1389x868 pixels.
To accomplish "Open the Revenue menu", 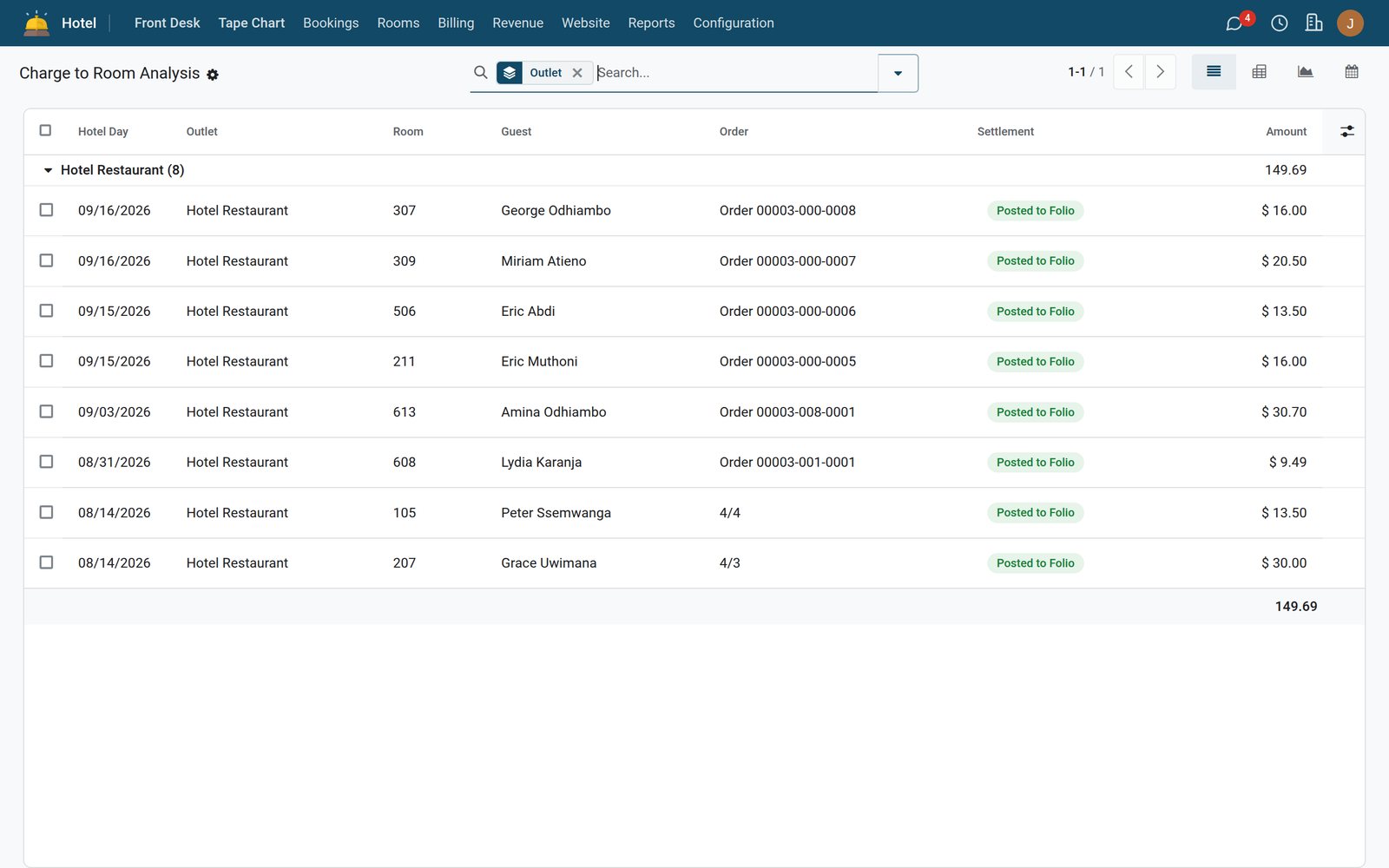I will click(x=518, y=23).
